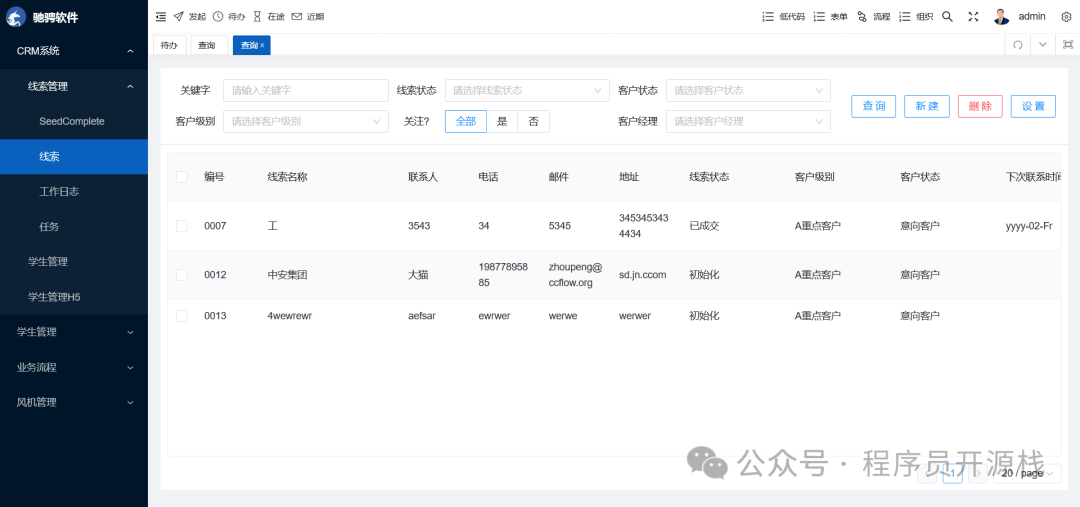Open search with the magnifier icon

point(947,17)
